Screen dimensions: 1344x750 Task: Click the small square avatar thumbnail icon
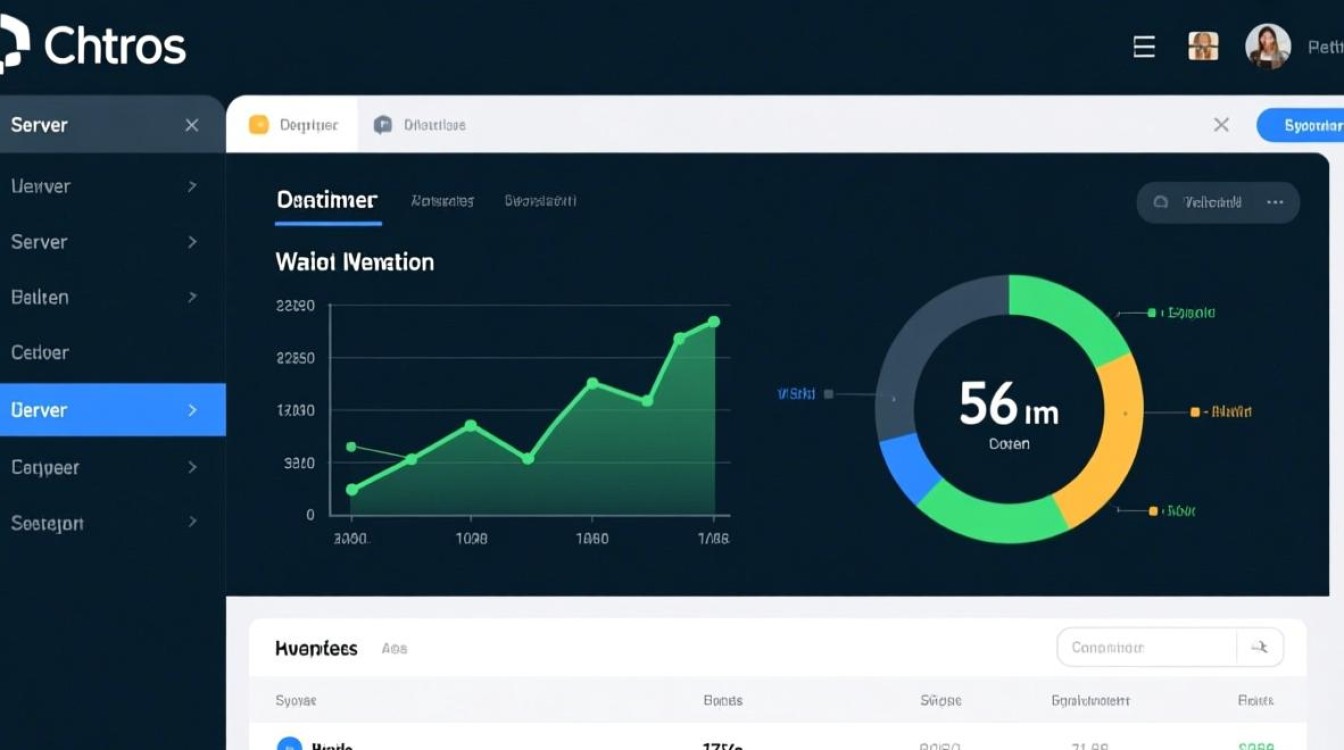click(1203, 46)
